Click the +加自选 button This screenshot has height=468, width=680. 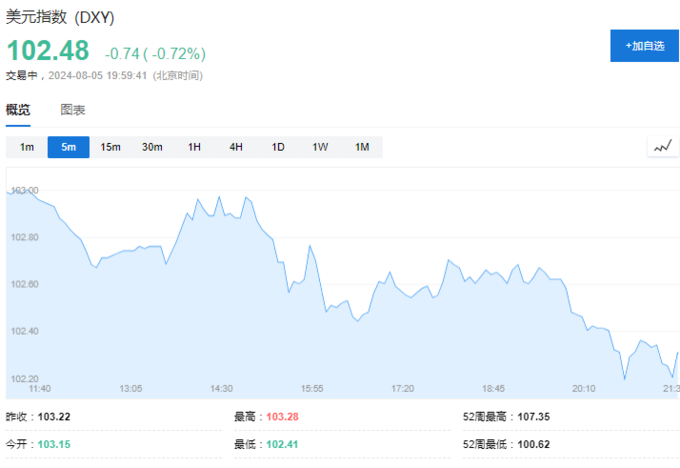pos(644,46)
